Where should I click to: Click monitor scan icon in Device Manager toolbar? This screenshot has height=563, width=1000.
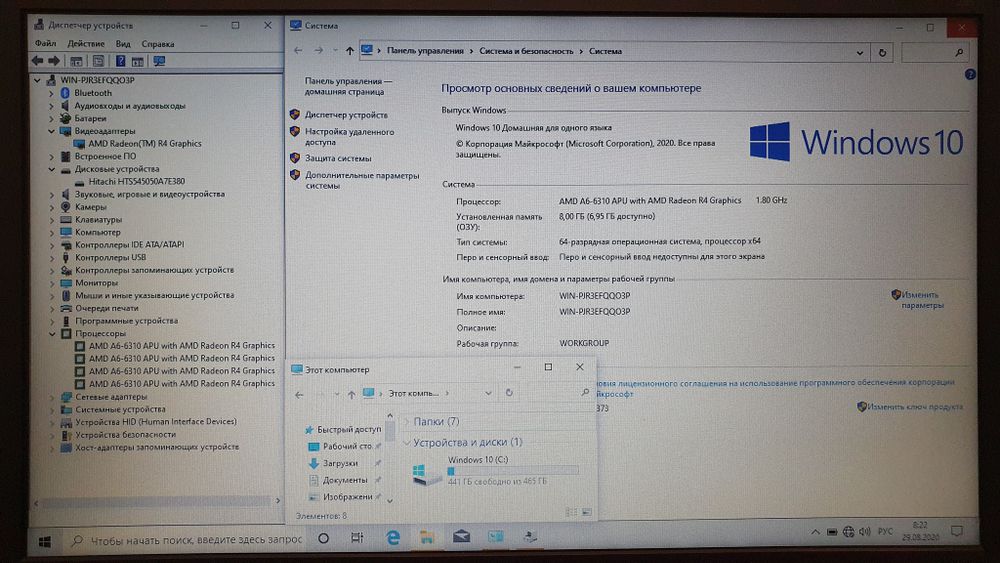click(x=159, y=61)
